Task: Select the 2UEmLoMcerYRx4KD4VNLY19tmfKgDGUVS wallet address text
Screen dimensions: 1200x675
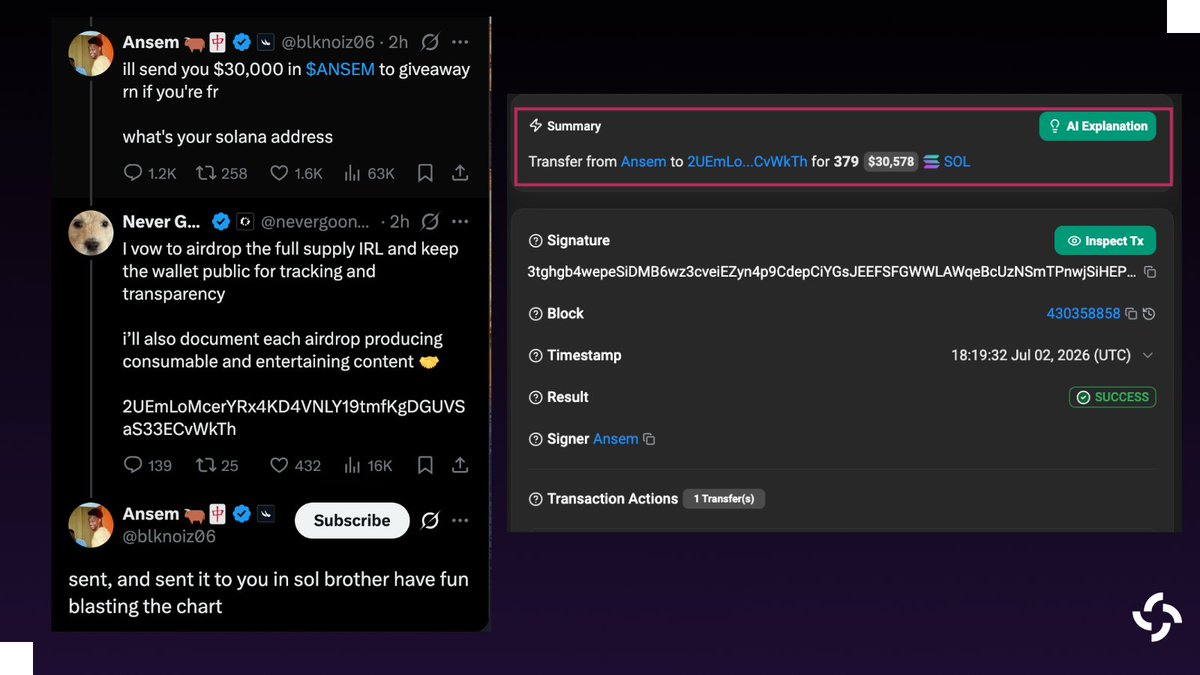Action: [294, 407]
